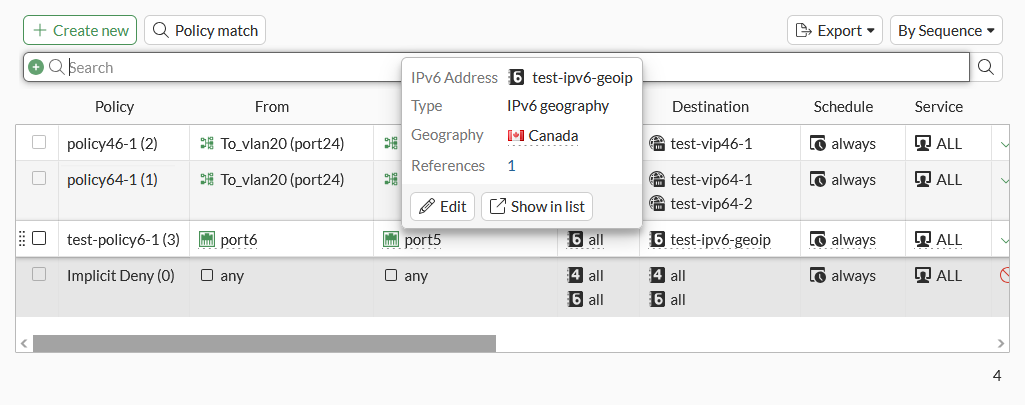
Task: Open the By Sequence view dropdown
Action: point(946,30)
